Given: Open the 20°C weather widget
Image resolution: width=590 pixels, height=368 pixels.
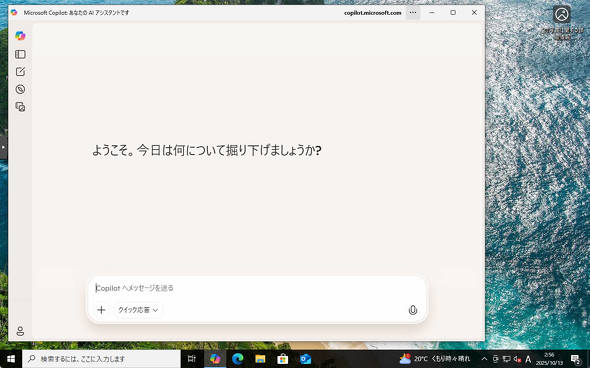Looking at the screenshot, I should (435, 359).
